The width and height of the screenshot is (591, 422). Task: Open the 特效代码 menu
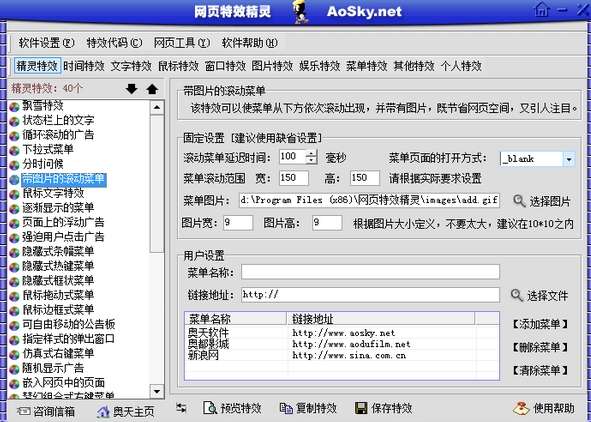tap(114, 43)
